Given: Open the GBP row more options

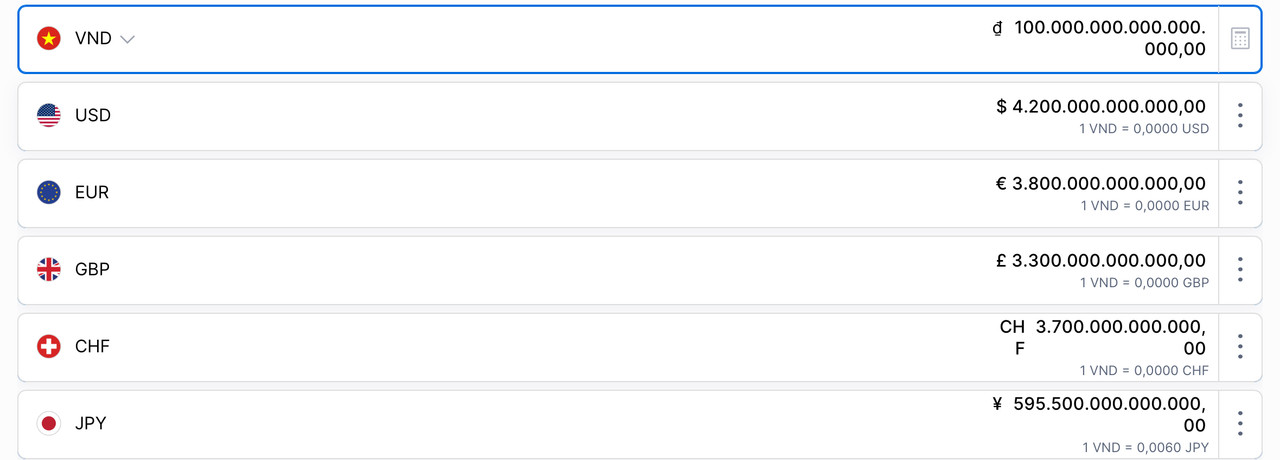Looking at the screenshot, I should click(x=1240, y=270).
